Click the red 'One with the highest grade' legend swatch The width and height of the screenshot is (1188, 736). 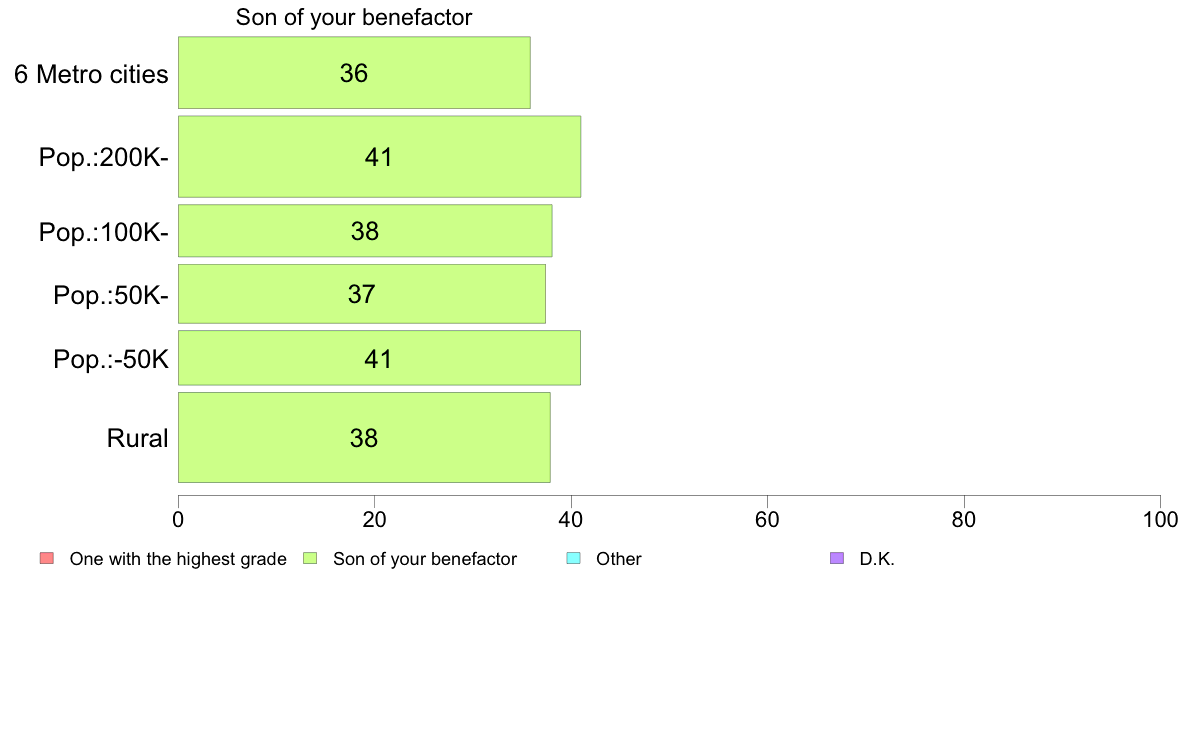46,558
